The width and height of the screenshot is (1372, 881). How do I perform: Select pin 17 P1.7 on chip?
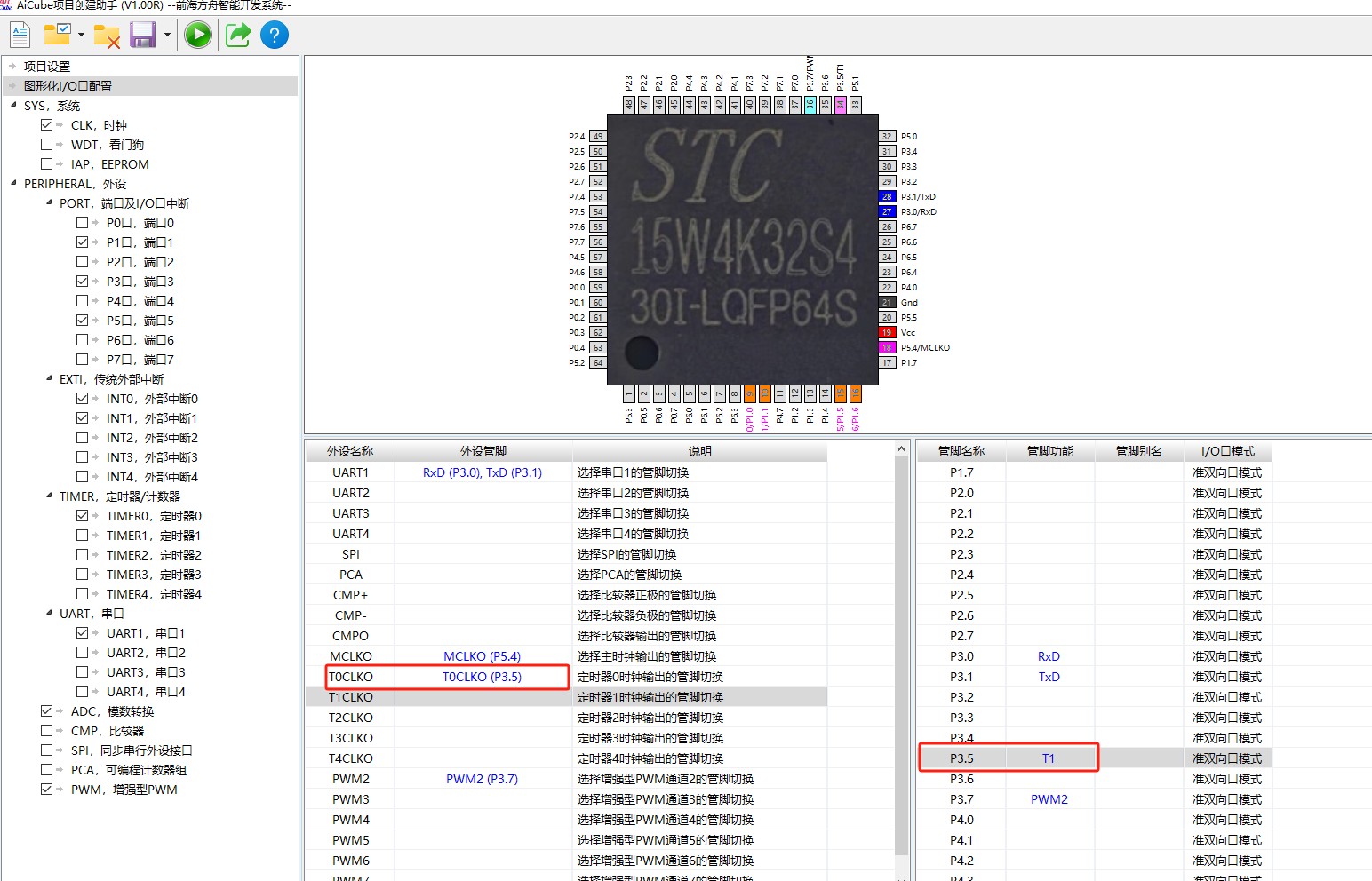click(x=887, y=363)
